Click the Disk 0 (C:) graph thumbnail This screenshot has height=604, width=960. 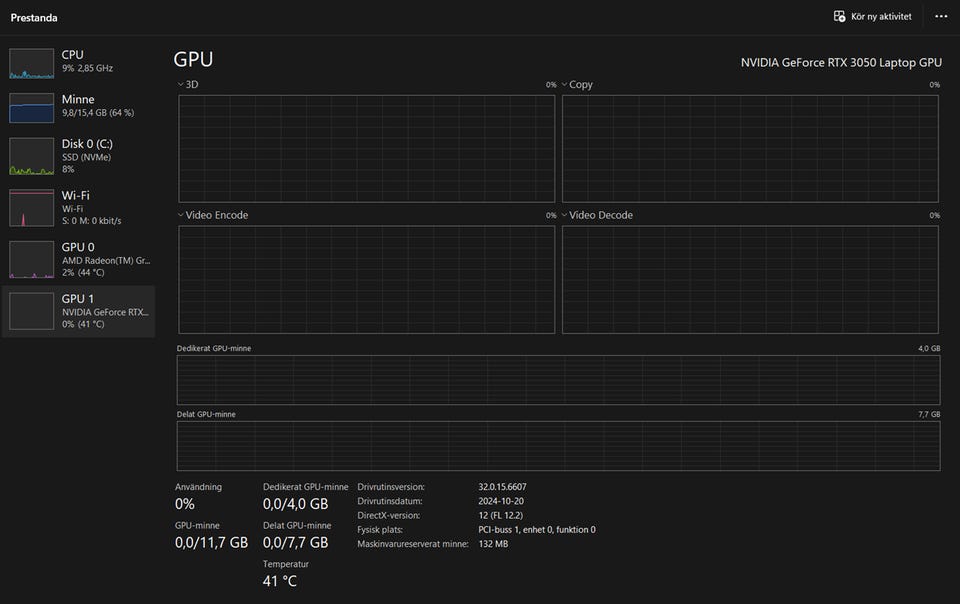(x=31, y=157)
